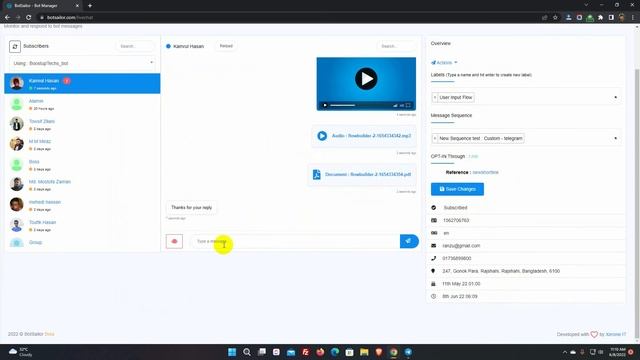This screenshot has height=360, width=640.
Task: Open the browser extensions puzzle icon
Action: (600, 18)
